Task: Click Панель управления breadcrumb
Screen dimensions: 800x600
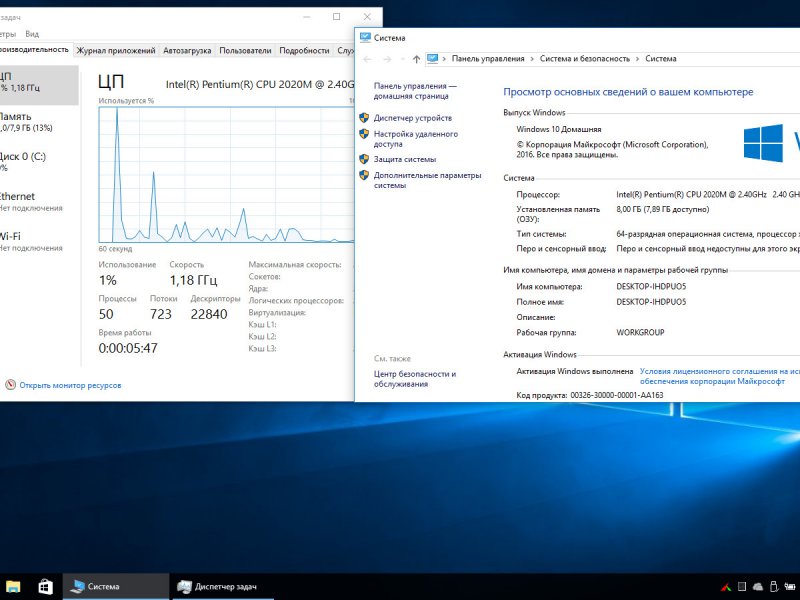Action: pyautogui.click(x=488, y=59)
